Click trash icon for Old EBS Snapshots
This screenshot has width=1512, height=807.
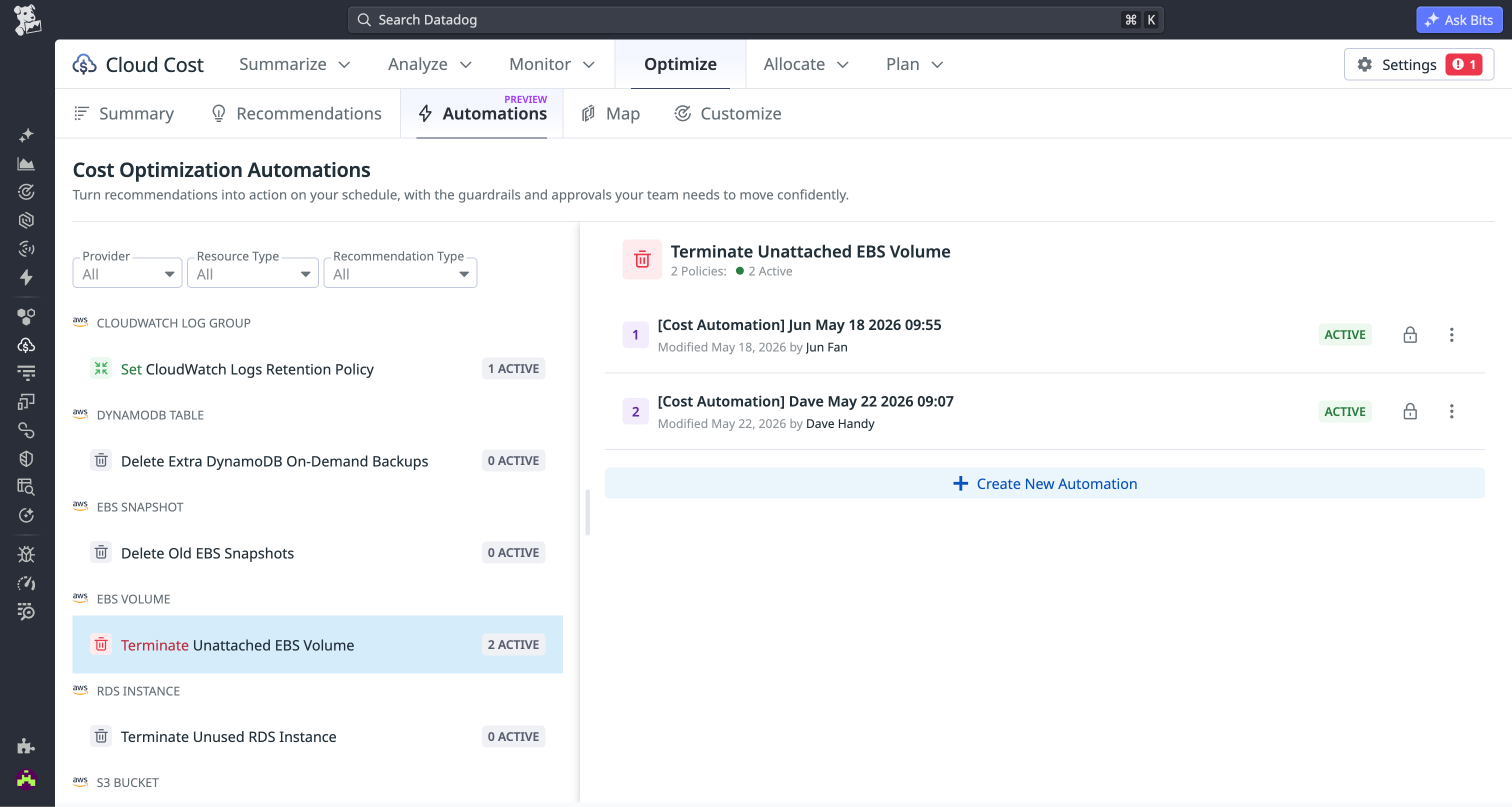pos(101,552)
